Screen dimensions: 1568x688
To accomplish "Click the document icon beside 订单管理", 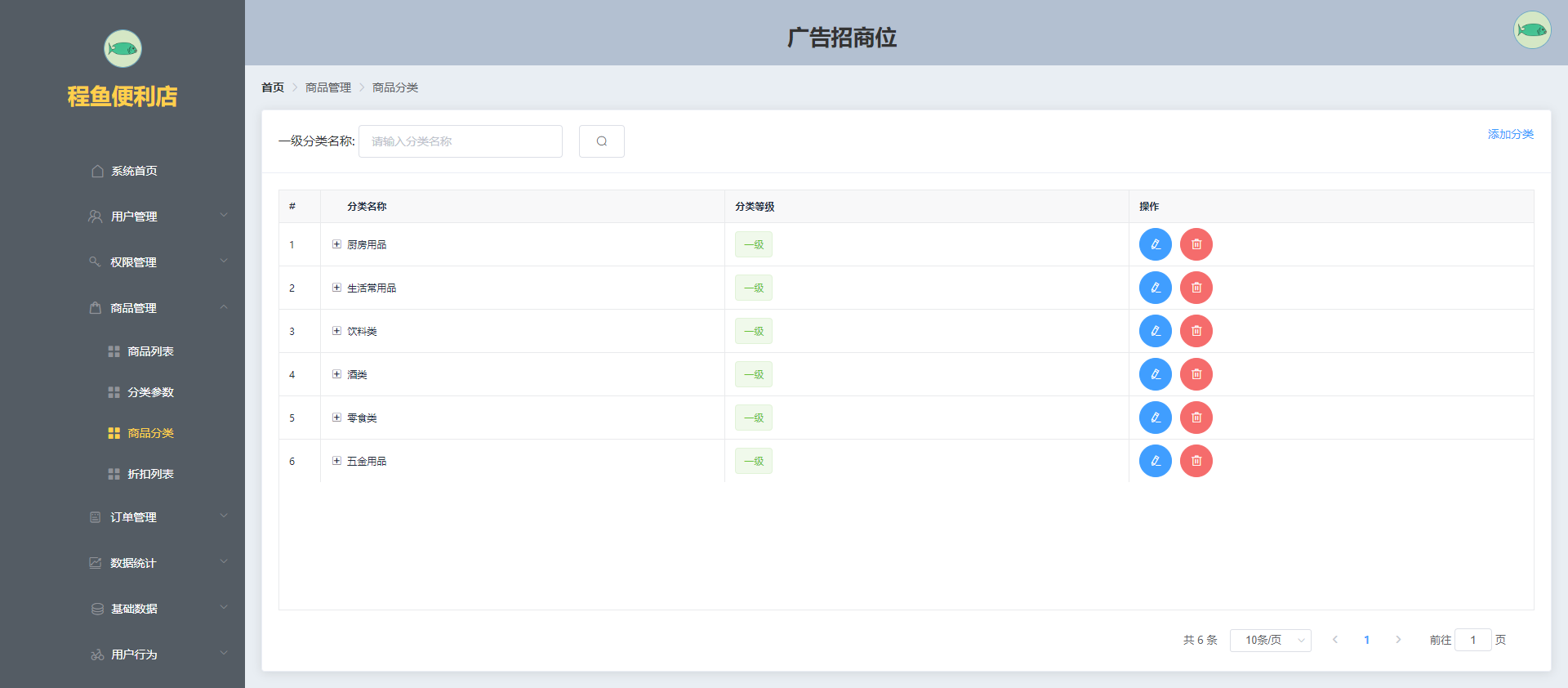I will pos(96,517).
